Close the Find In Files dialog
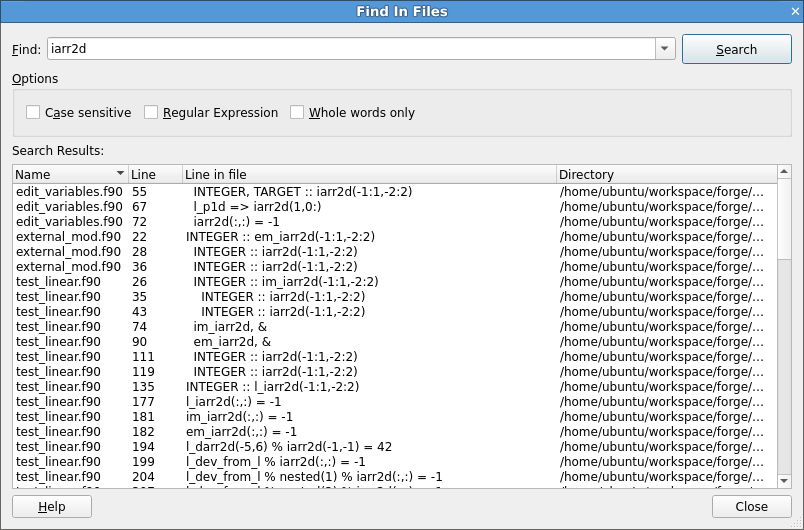Image resolution: width=804 pixels, height=530 pixels. (751, 507)
